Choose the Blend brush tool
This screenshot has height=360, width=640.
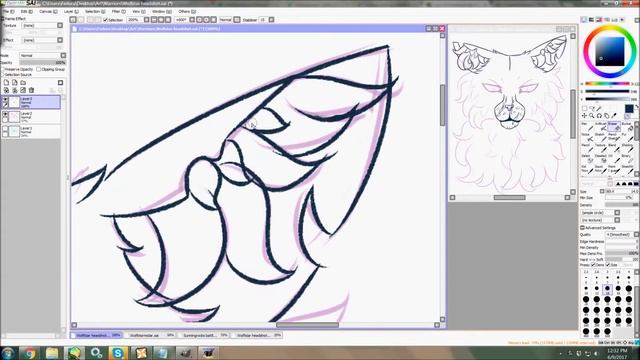[x=614, y=147]
